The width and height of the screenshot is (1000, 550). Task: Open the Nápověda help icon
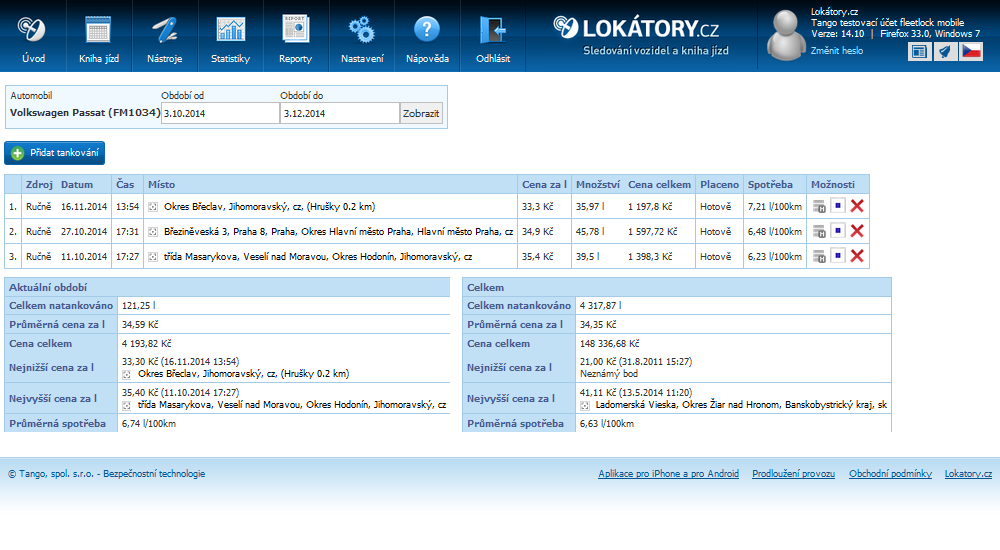427,28
